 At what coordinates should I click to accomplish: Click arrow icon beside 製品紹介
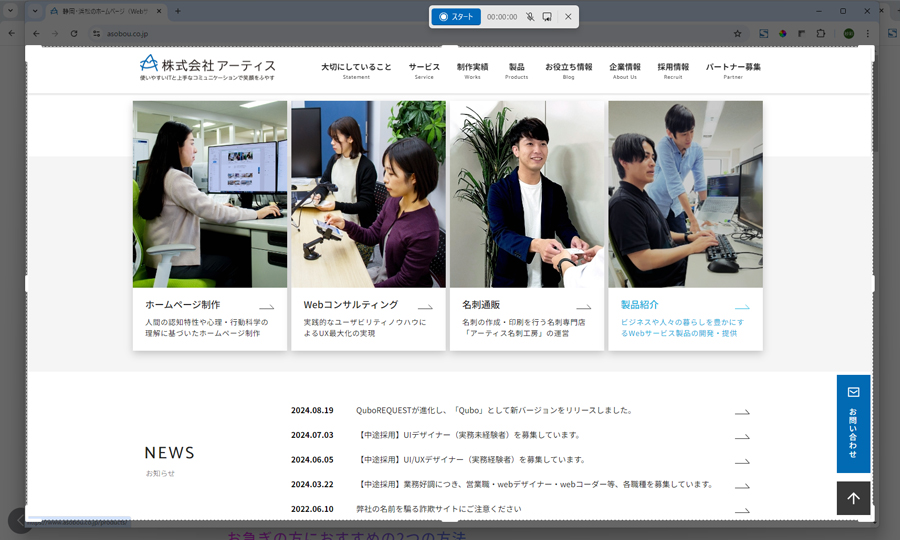click(x=742, y=307)
